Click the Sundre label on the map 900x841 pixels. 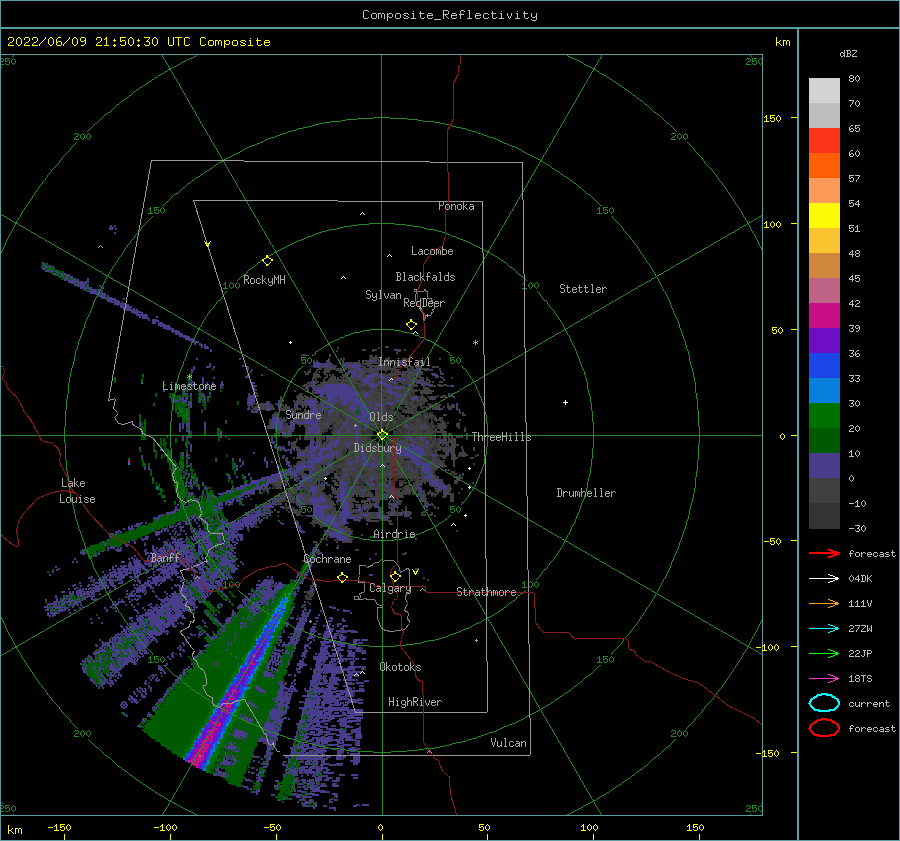coord(304,415)
